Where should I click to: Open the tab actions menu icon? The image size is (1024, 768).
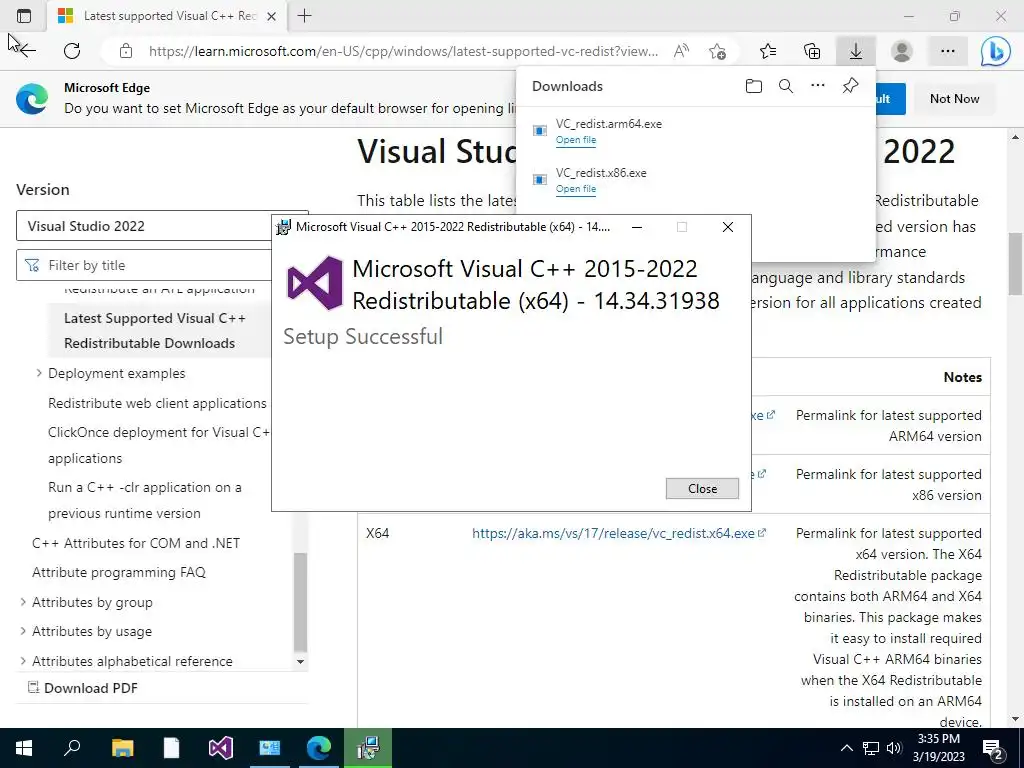click(x=24, y=16)
